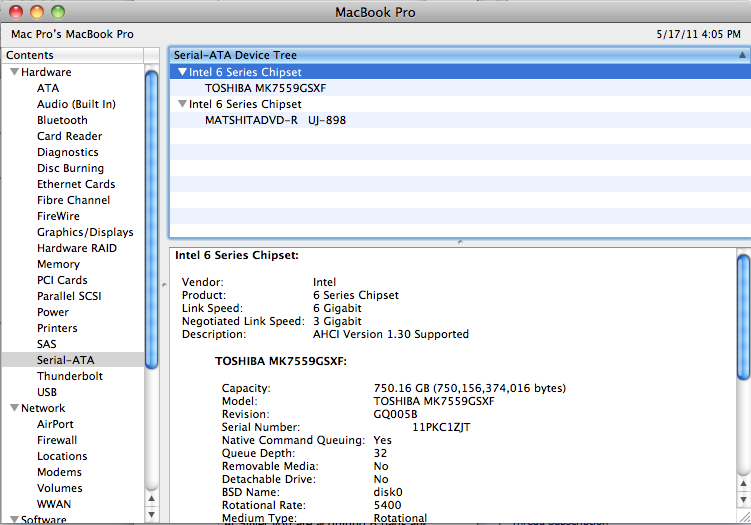Click the Serial-ATA Device Tree column header

460,55
